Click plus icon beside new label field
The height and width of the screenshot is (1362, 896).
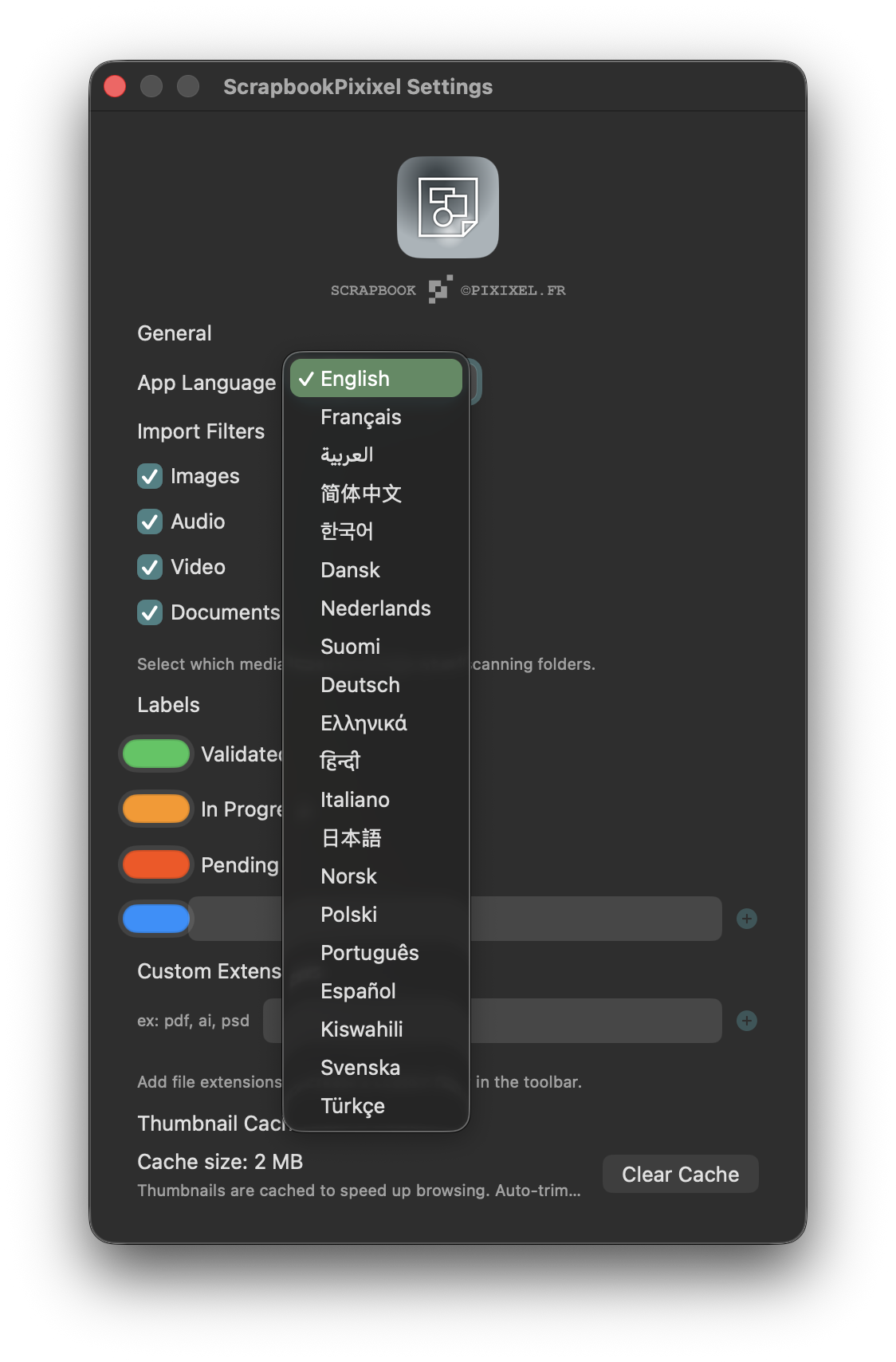[x=746, y=919]
